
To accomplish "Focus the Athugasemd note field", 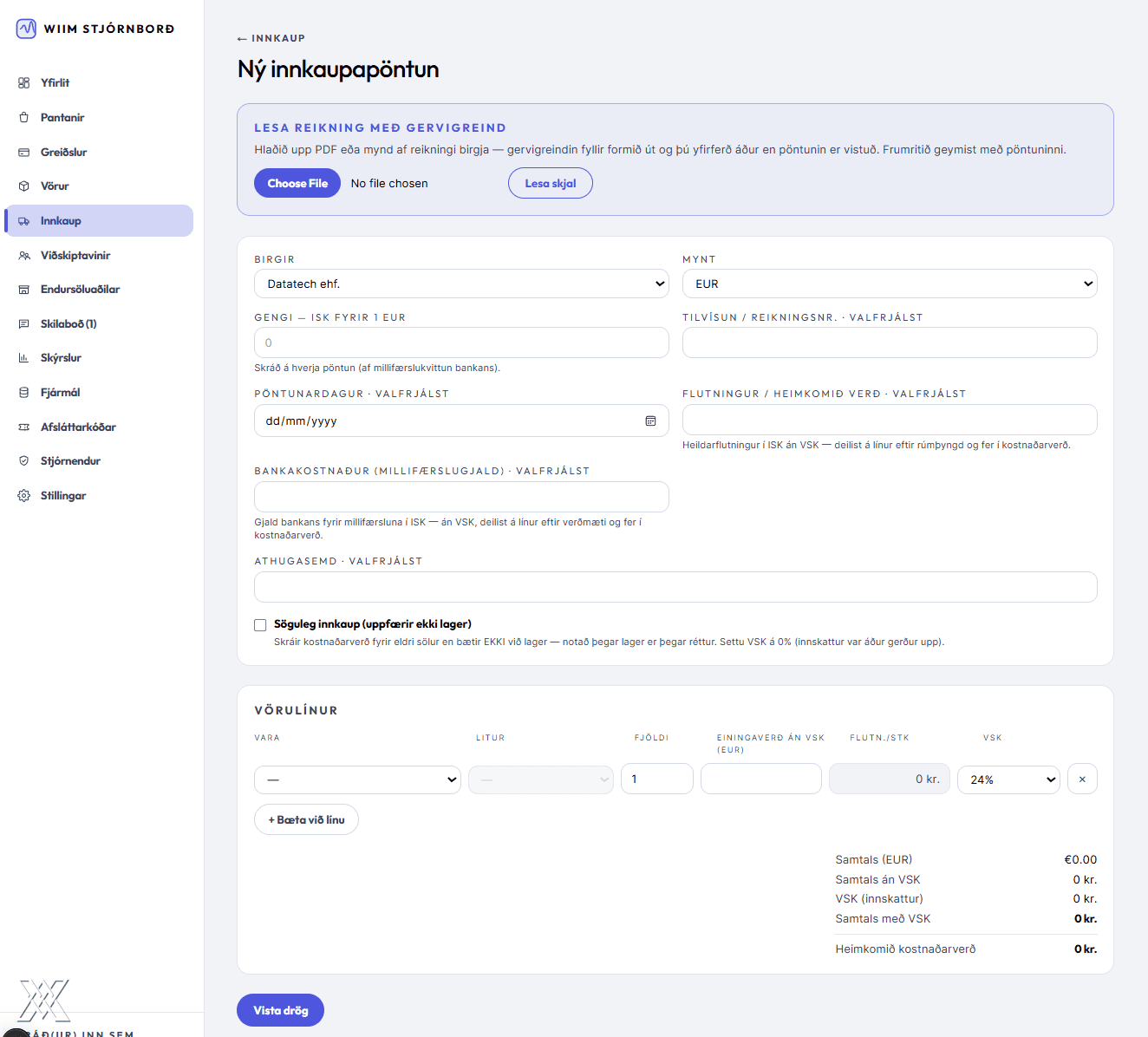I will 675,587.
